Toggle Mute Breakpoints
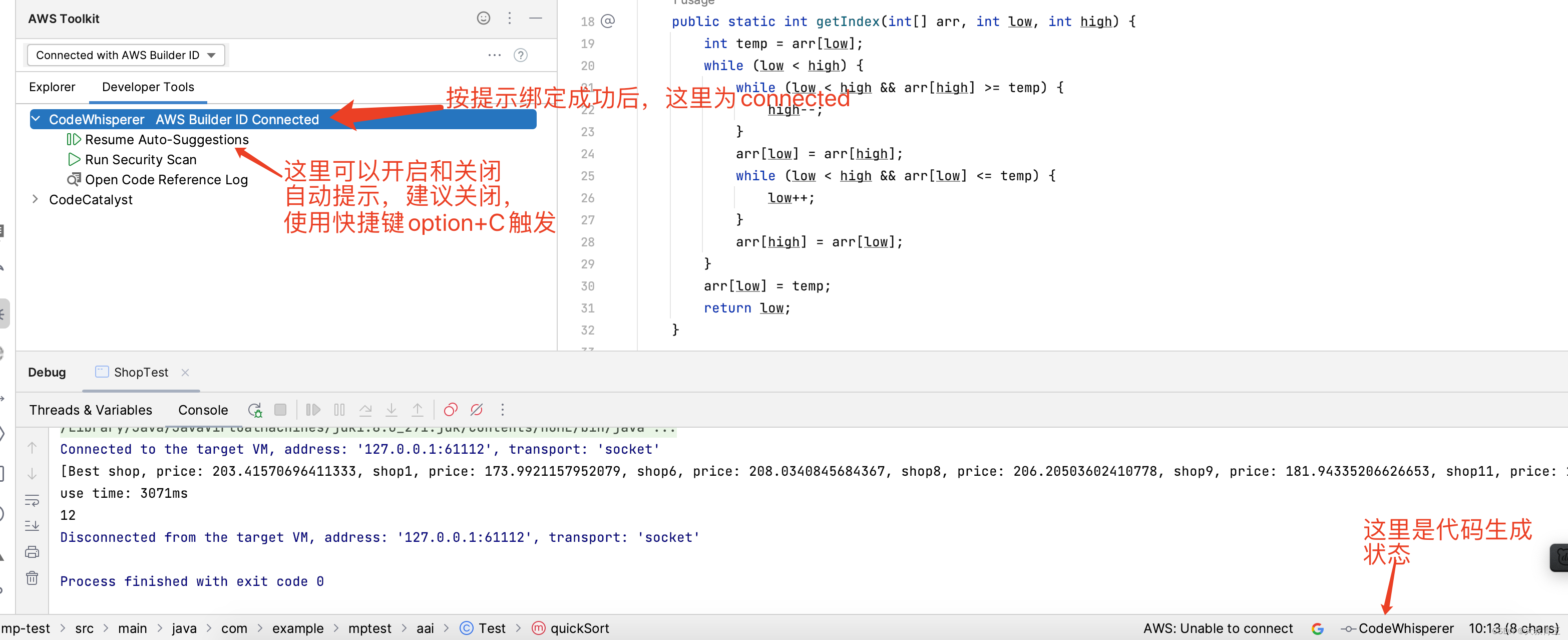This screenshot has width=1568, height=640. (477, 410)
